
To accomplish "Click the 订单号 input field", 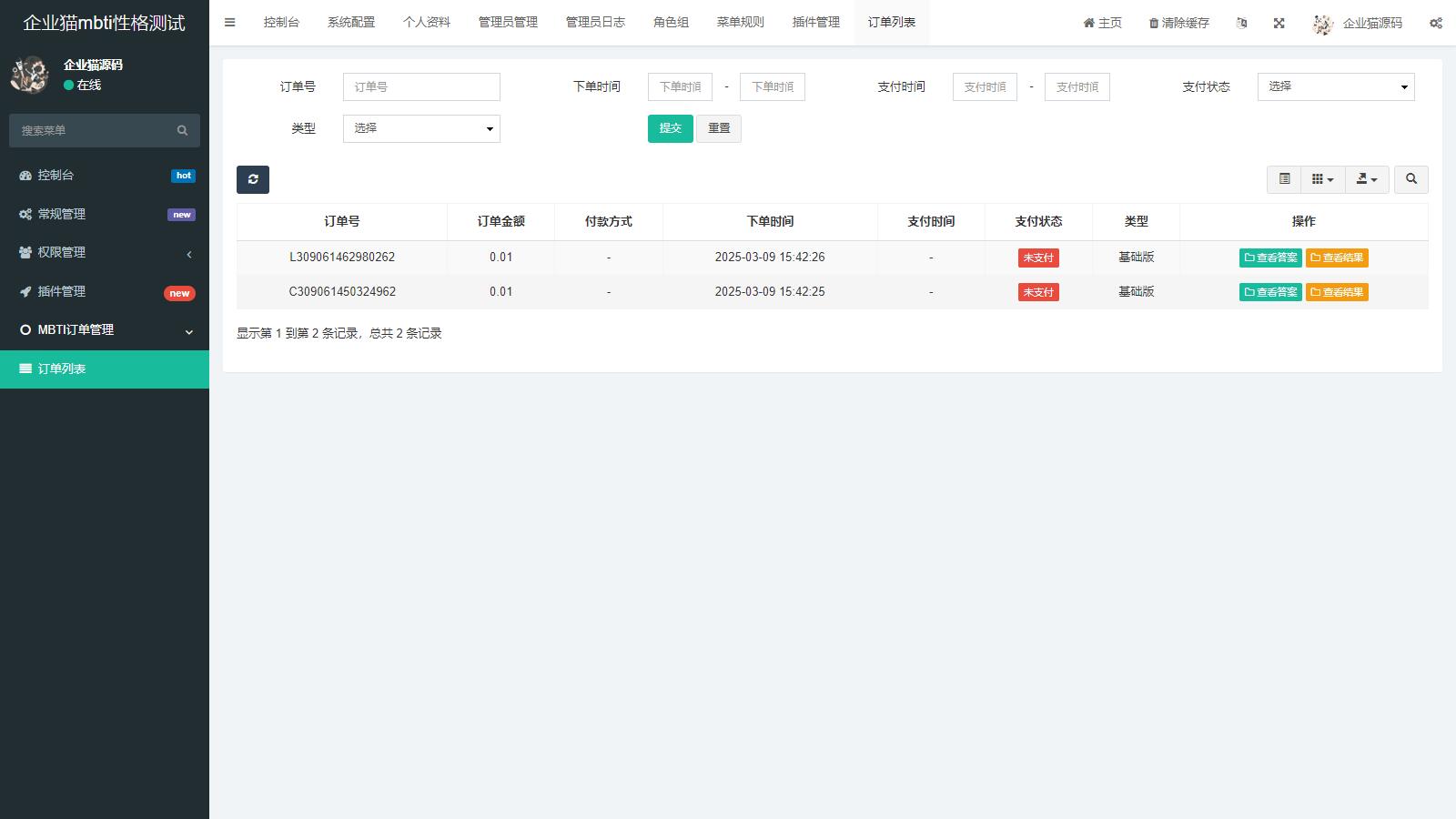I will click(421, 86).
